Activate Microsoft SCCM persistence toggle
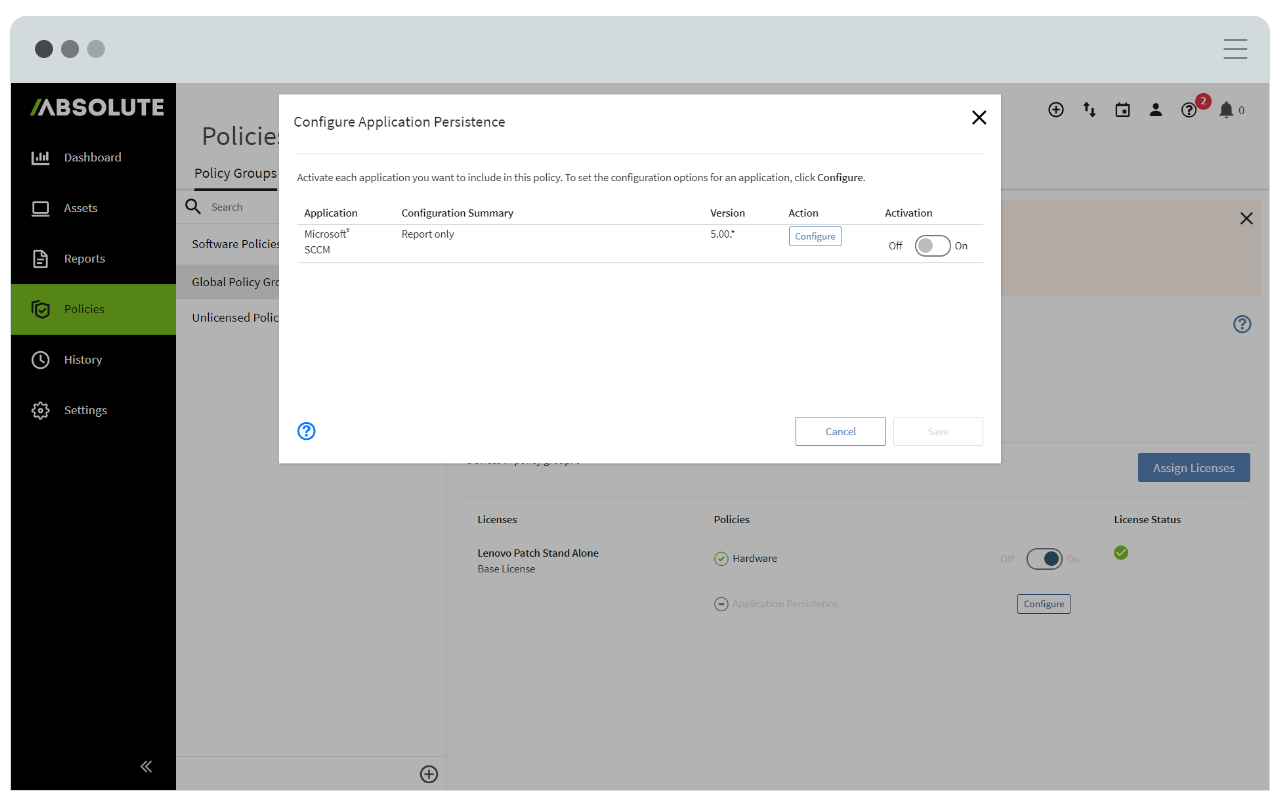 pos(931,244)
